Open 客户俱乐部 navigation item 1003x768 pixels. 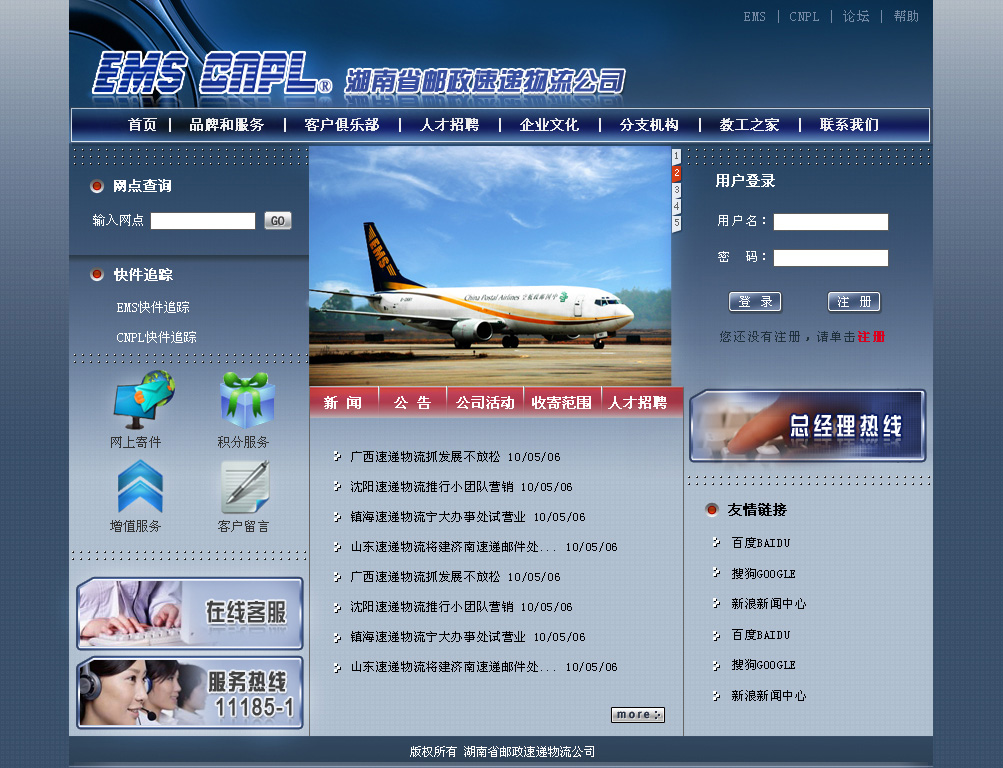[x=342, y=125]
